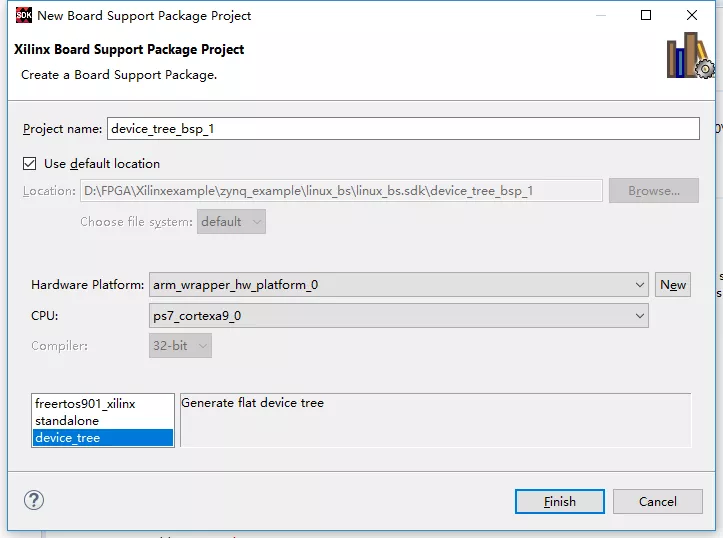Cancel the project creation

click(658, 501)
